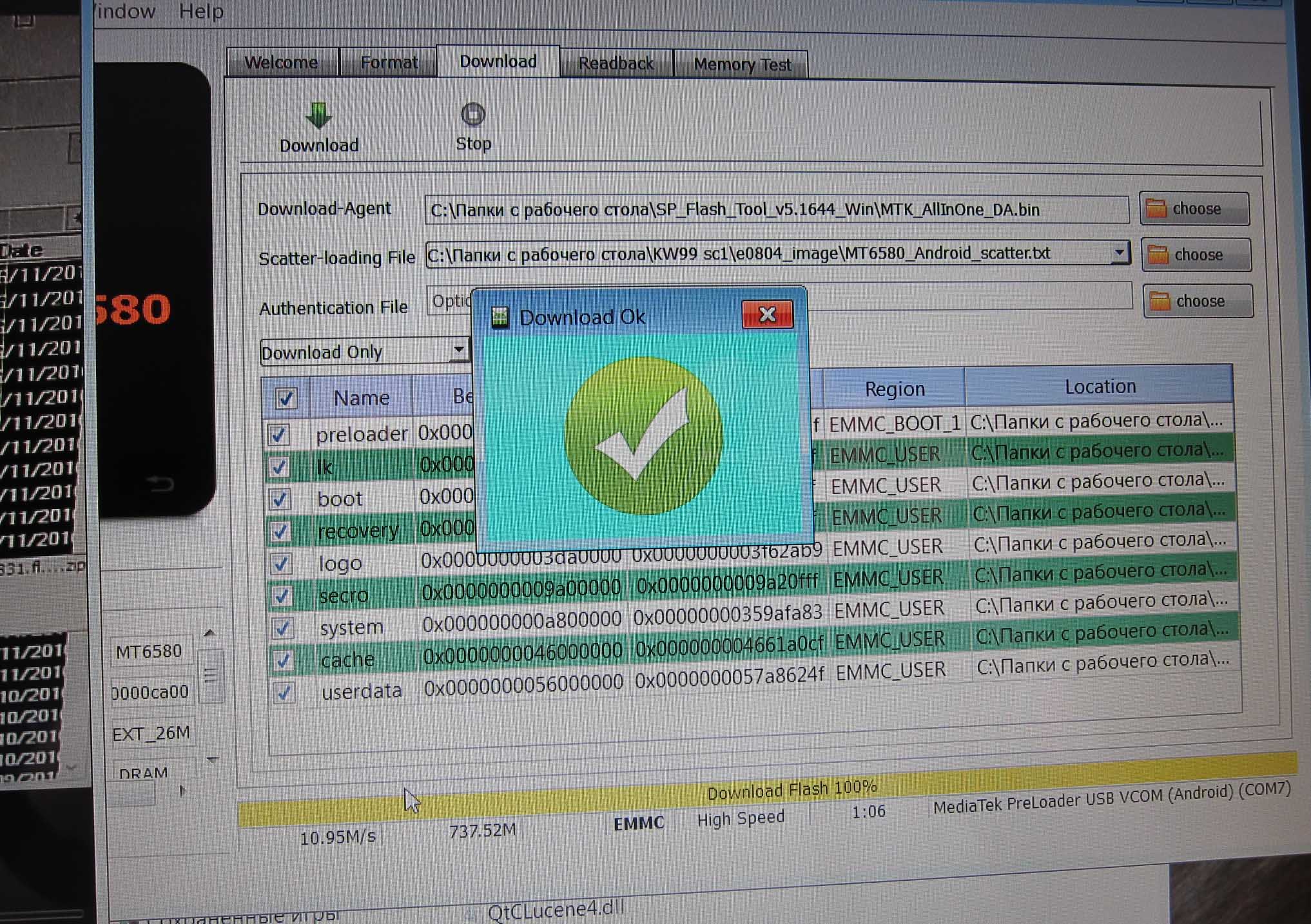Click the EXT_26M chip info field

pyautogui.click(x=151, y=733)
